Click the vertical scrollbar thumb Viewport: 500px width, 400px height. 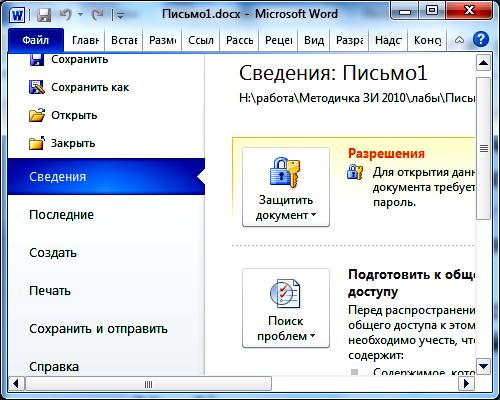pyautogui.click(x=483, y=148)
